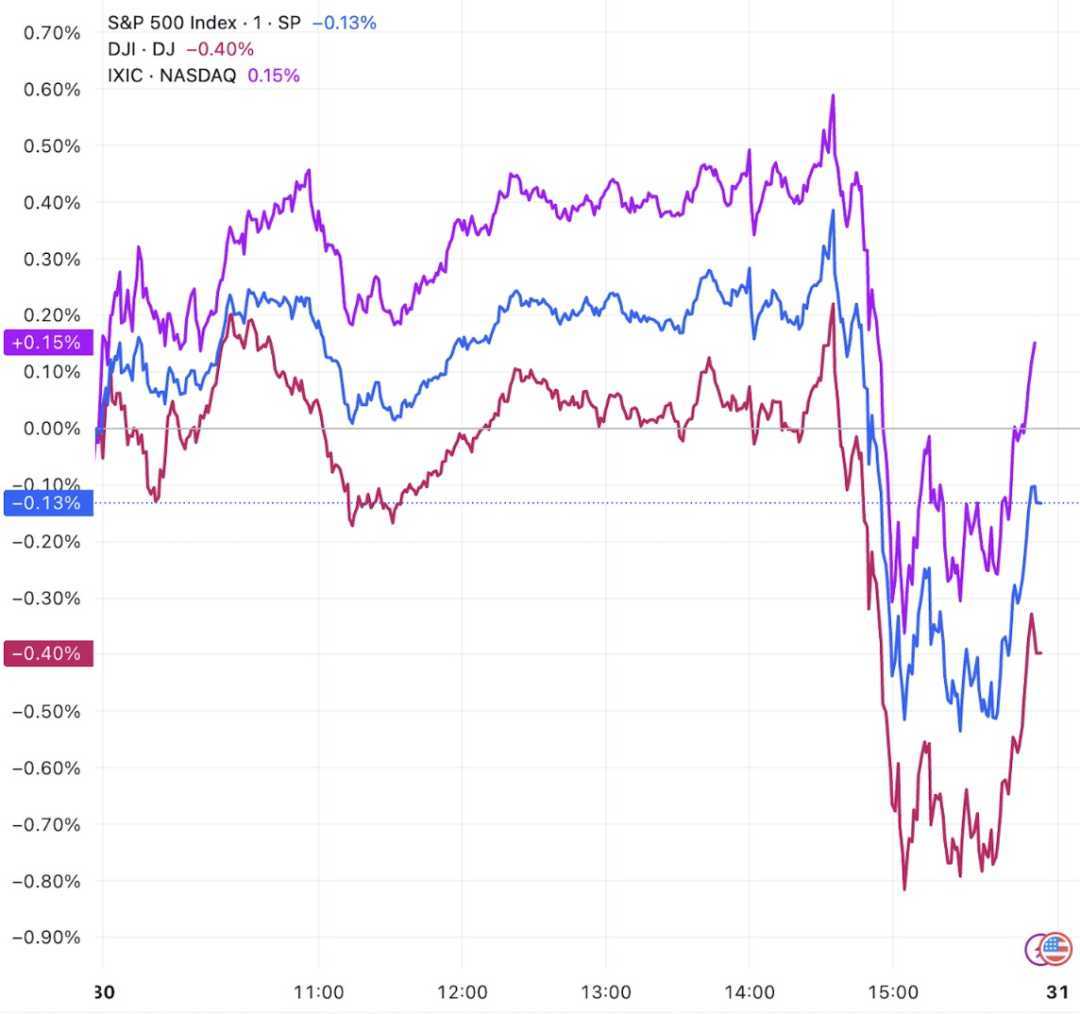Select the IXIC · NASDAQ legend label

(172, 75)
